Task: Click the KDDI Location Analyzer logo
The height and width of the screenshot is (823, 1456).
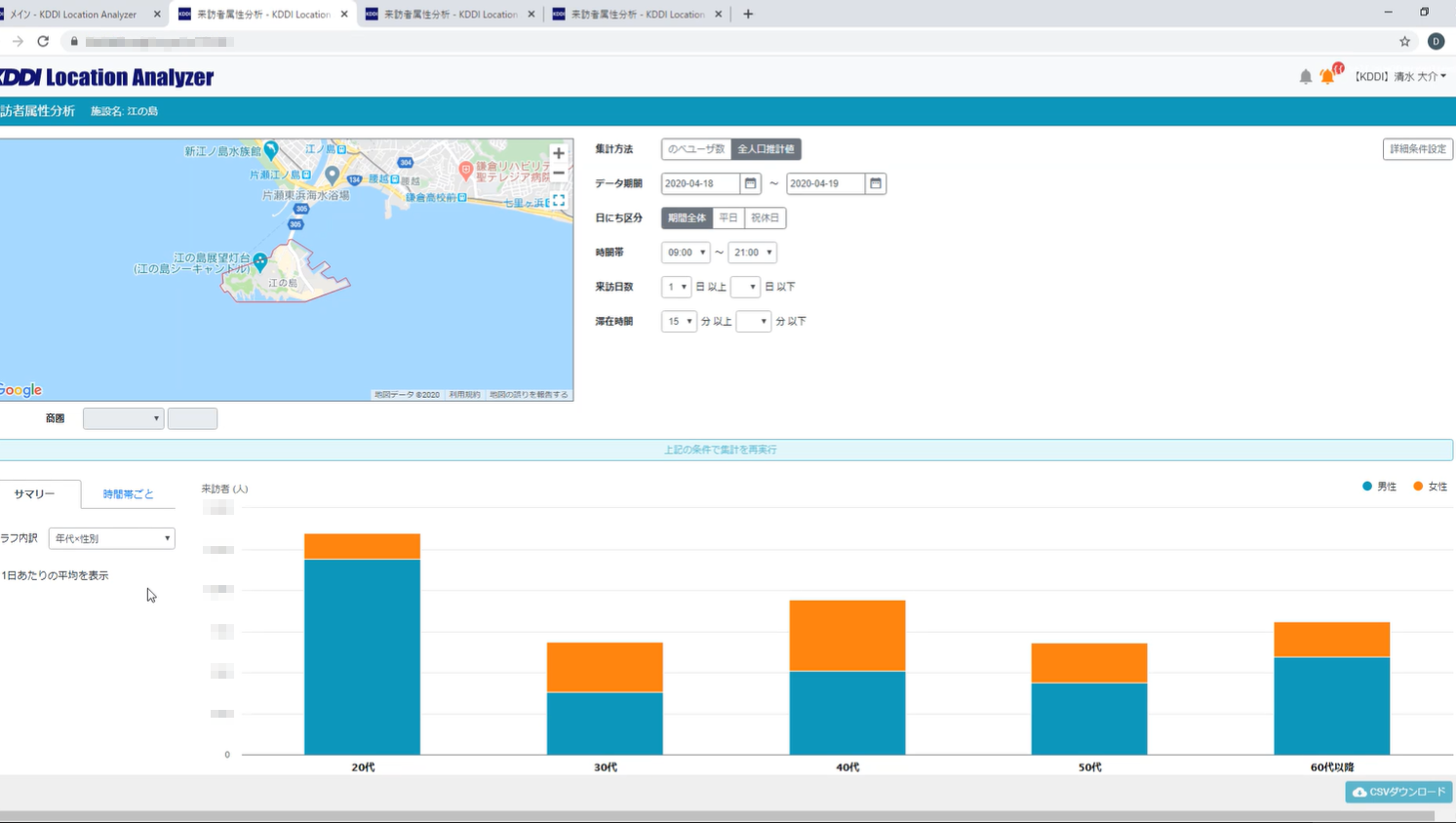Action: click(x=106, y=77)
